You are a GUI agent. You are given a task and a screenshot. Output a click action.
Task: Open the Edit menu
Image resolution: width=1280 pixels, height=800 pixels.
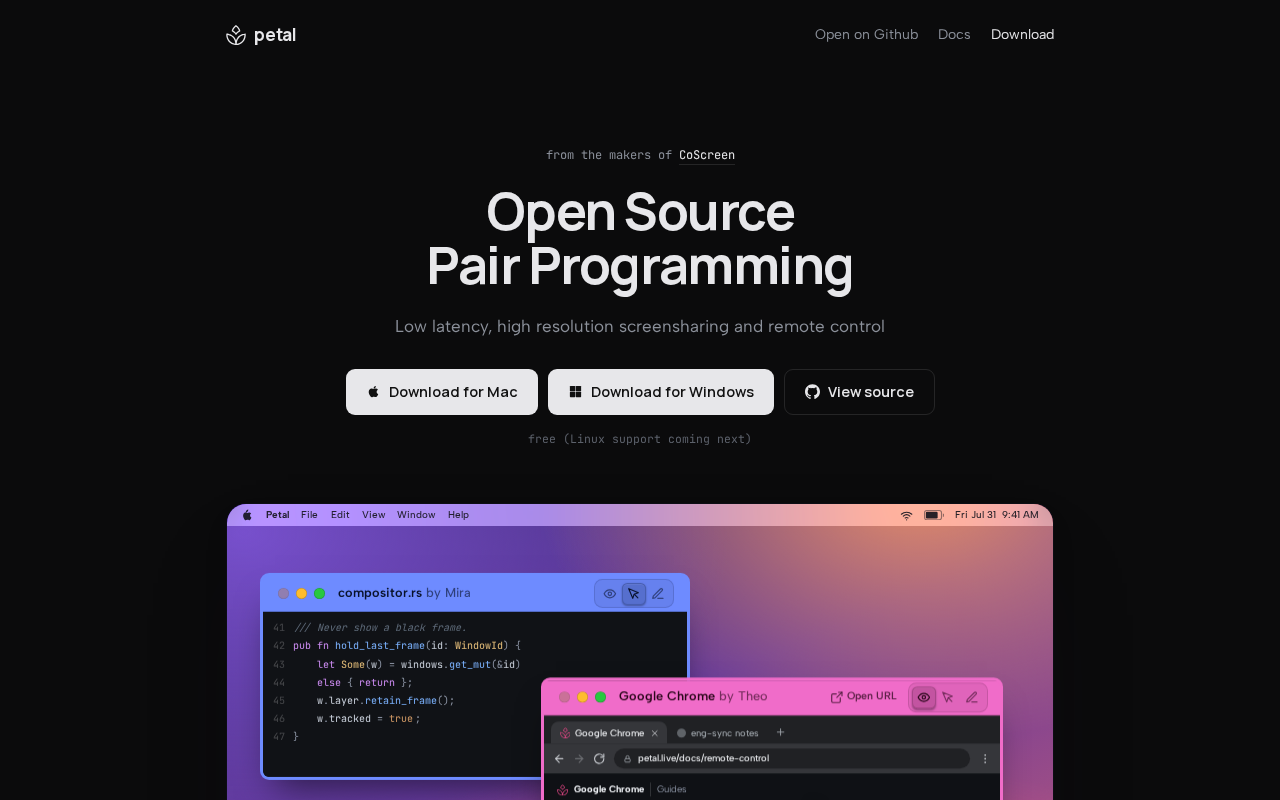340,515
